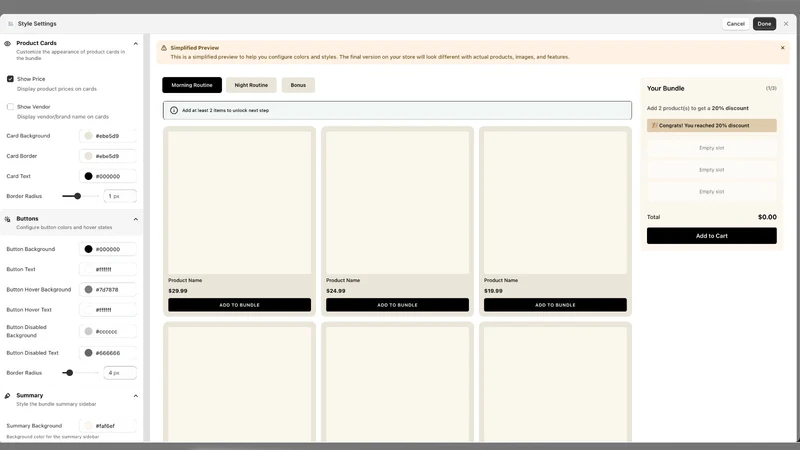Open the Button Hover Background color swatch
800x450 pixels.
[x=88, y=289]
